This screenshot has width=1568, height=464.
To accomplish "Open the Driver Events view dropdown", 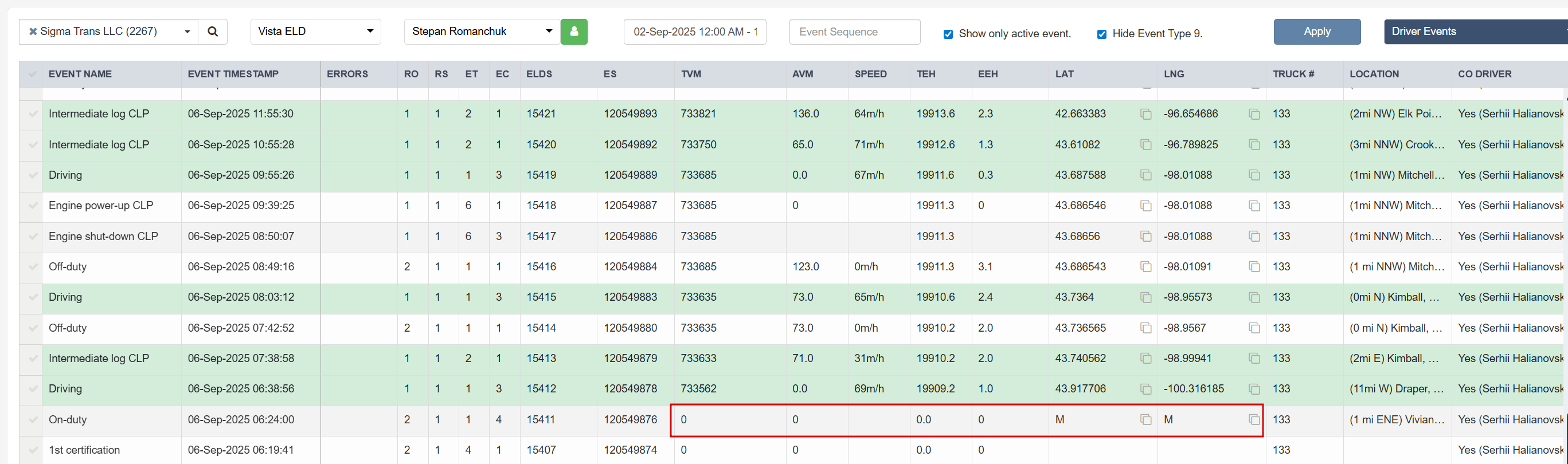I will [x=1476, y=32].
